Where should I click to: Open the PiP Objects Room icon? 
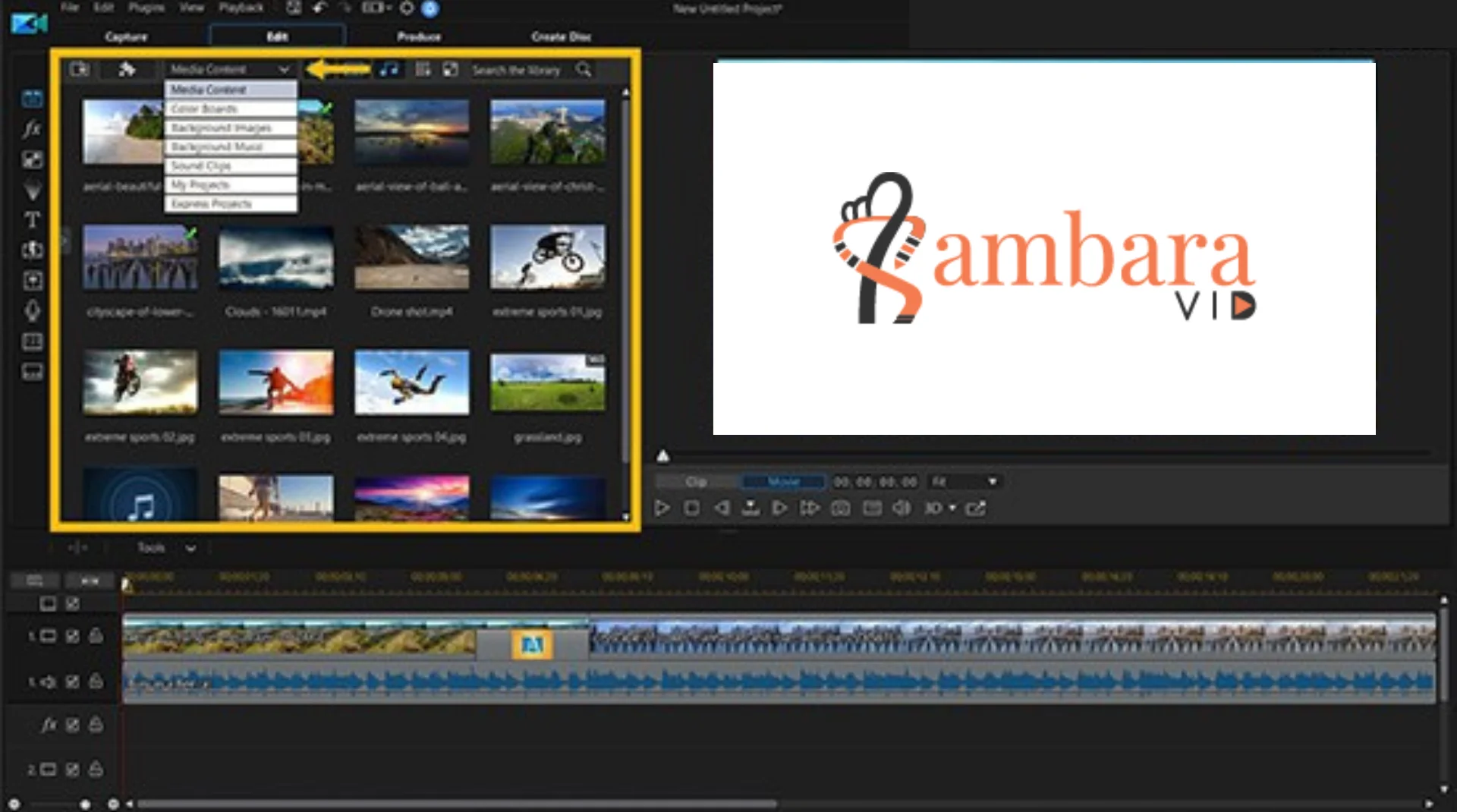pyautogui.click(x=32, y=159)
